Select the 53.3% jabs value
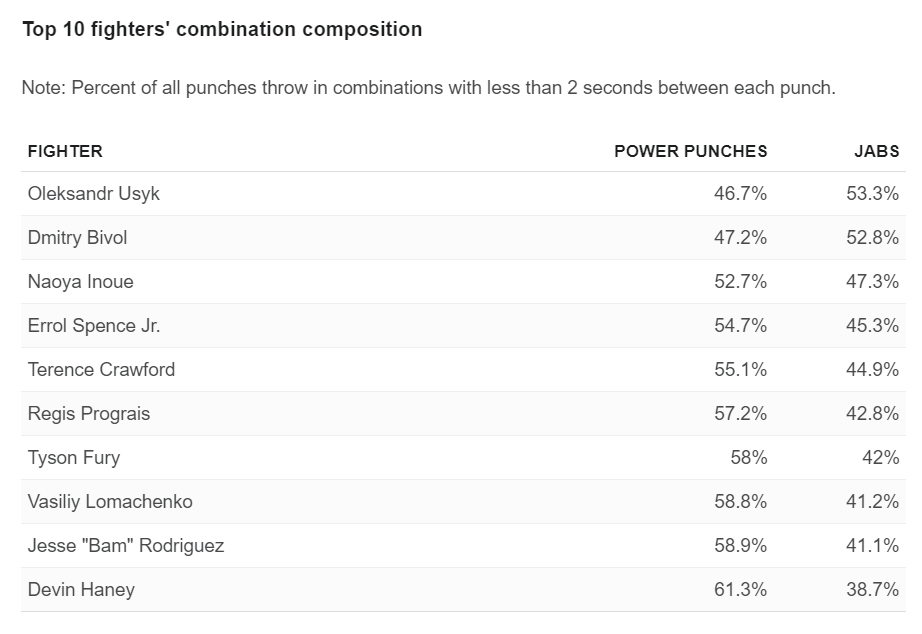This screenshot has height=634, width=922. (873, 193)
